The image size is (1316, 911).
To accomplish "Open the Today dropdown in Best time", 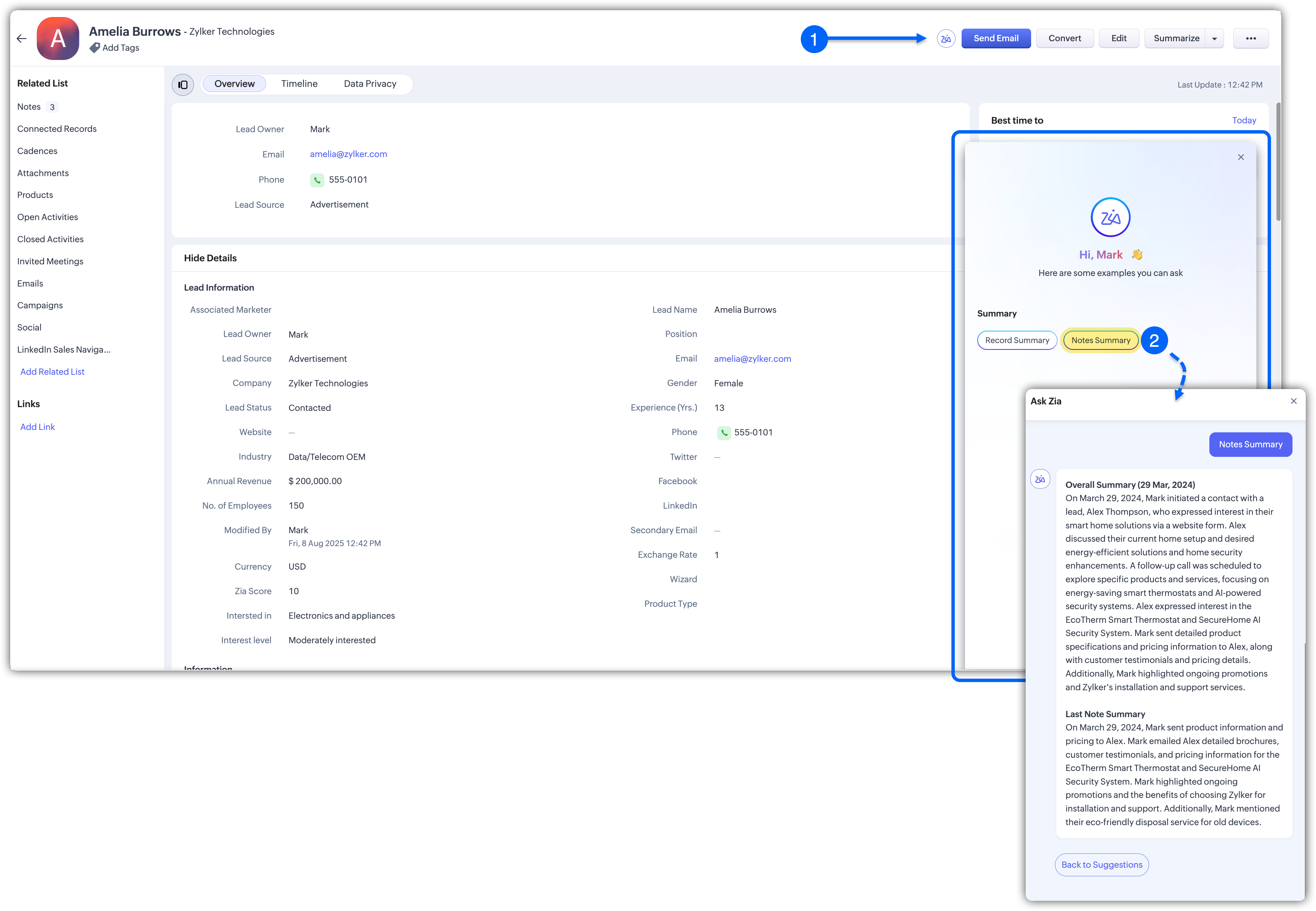I will (1243, 121).
